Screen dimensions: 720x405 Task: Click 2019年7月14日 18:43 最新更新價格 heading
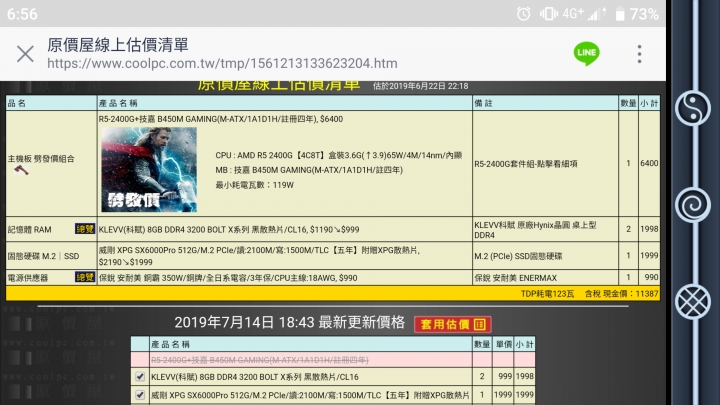(290, 322)
